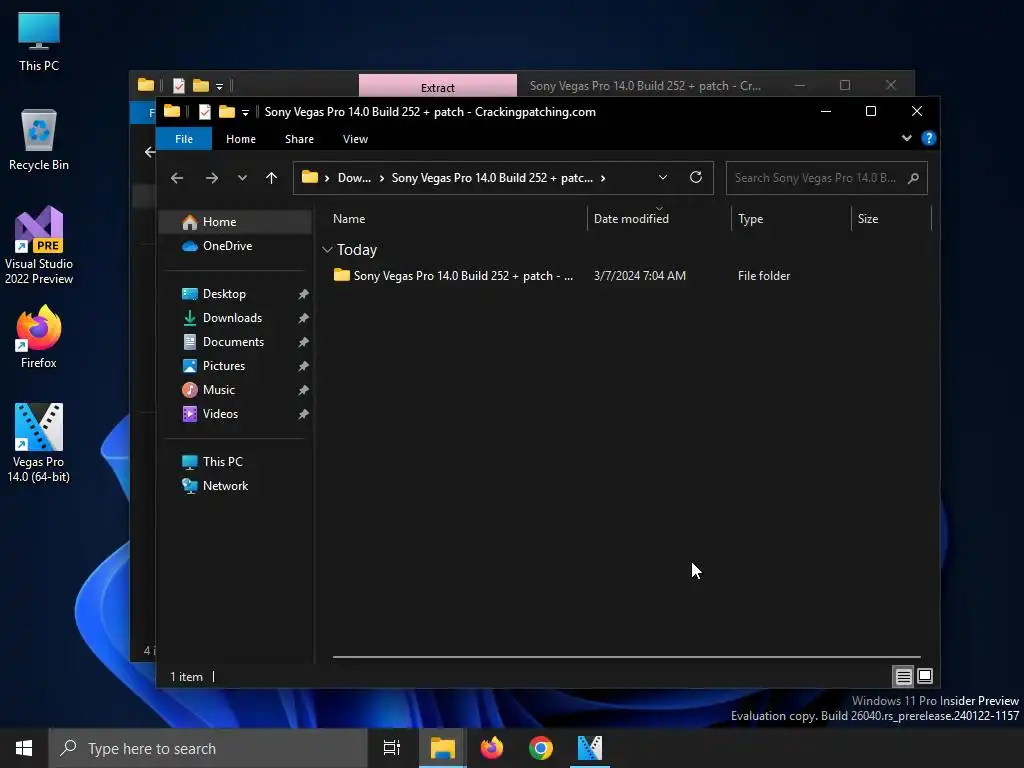The height and width of the screenshot is (768, 1024).
Task: Select Extract tab in background window
Action: tap(438, 86)
